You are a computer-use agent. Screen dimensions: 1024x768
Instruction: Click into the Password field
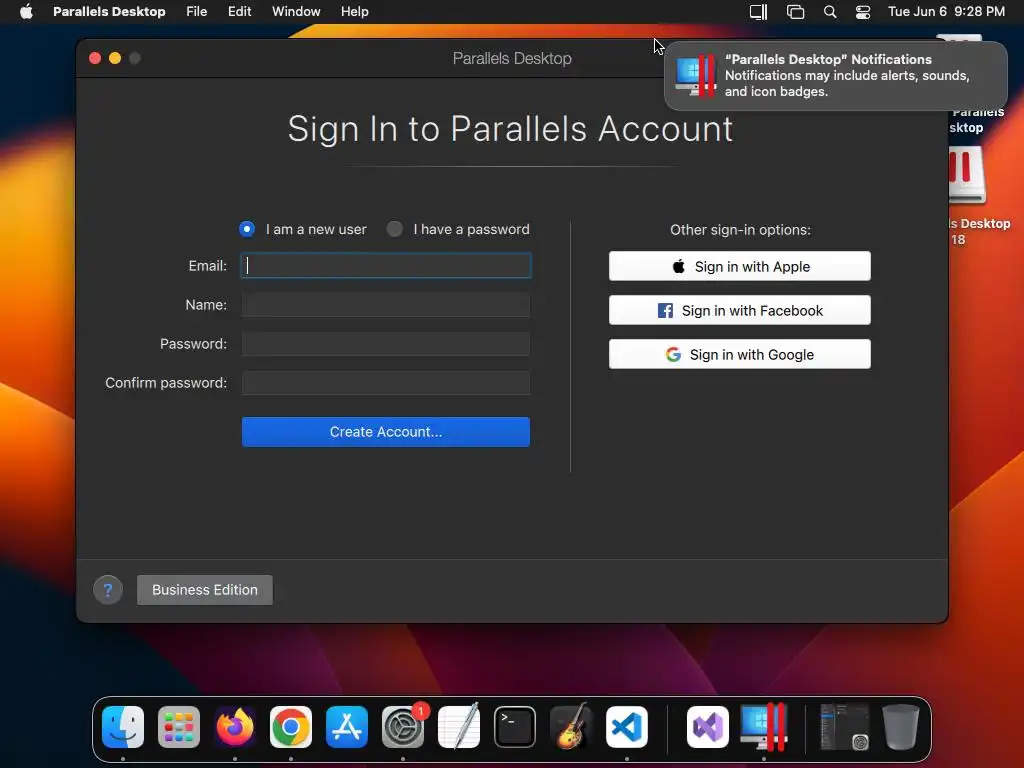(386, 344)
